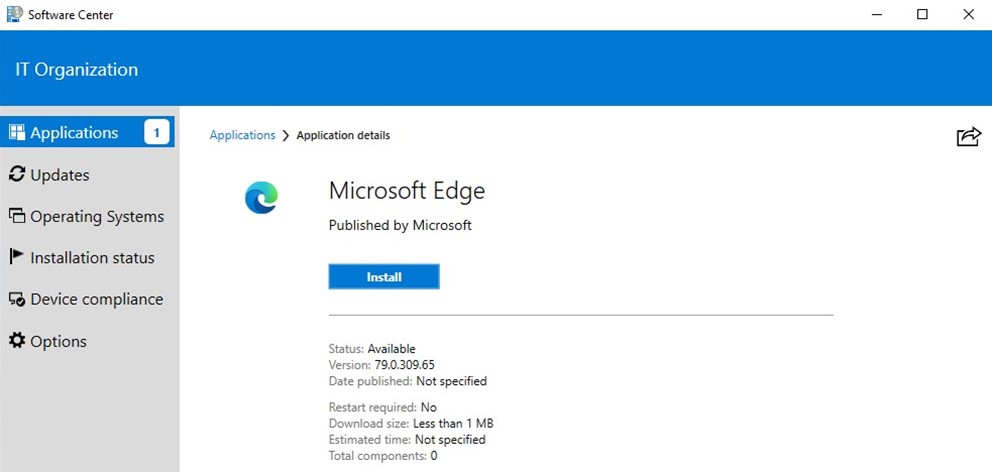Click the Options gear icon
The height and width of the screenshot is (472, 992).
point(17,341)
